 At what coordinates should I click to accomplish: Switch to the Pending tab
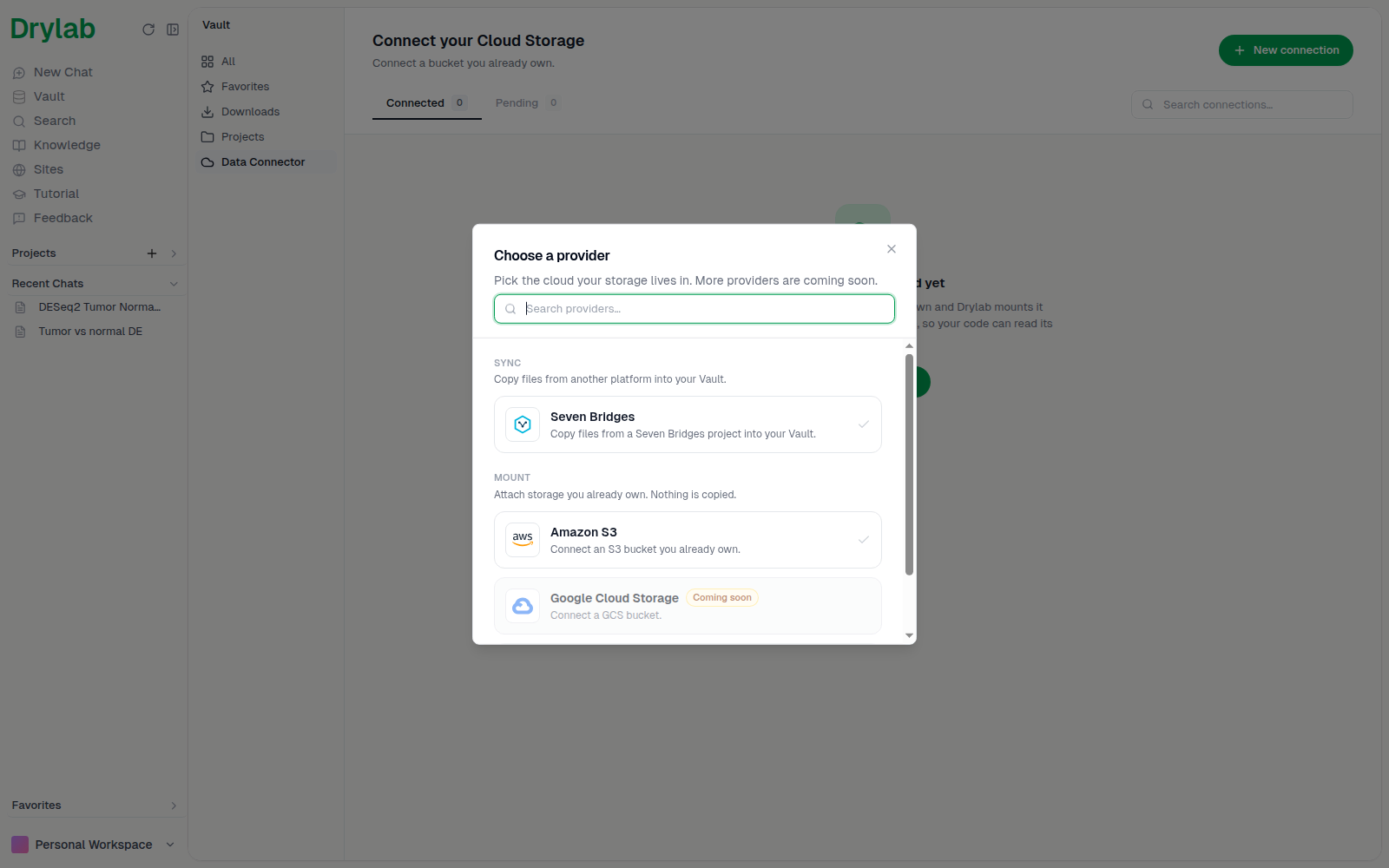527,103
